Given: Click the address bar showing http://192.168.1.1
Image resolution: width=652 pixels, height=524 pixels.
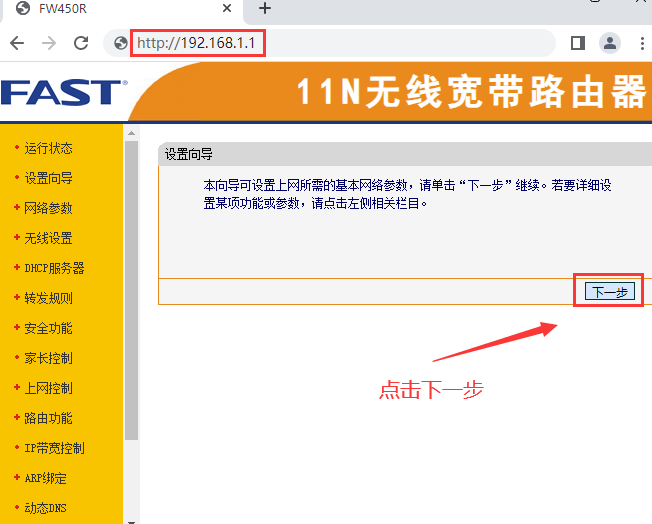Looking at the screenshot, I should click(x=328, y=43).
